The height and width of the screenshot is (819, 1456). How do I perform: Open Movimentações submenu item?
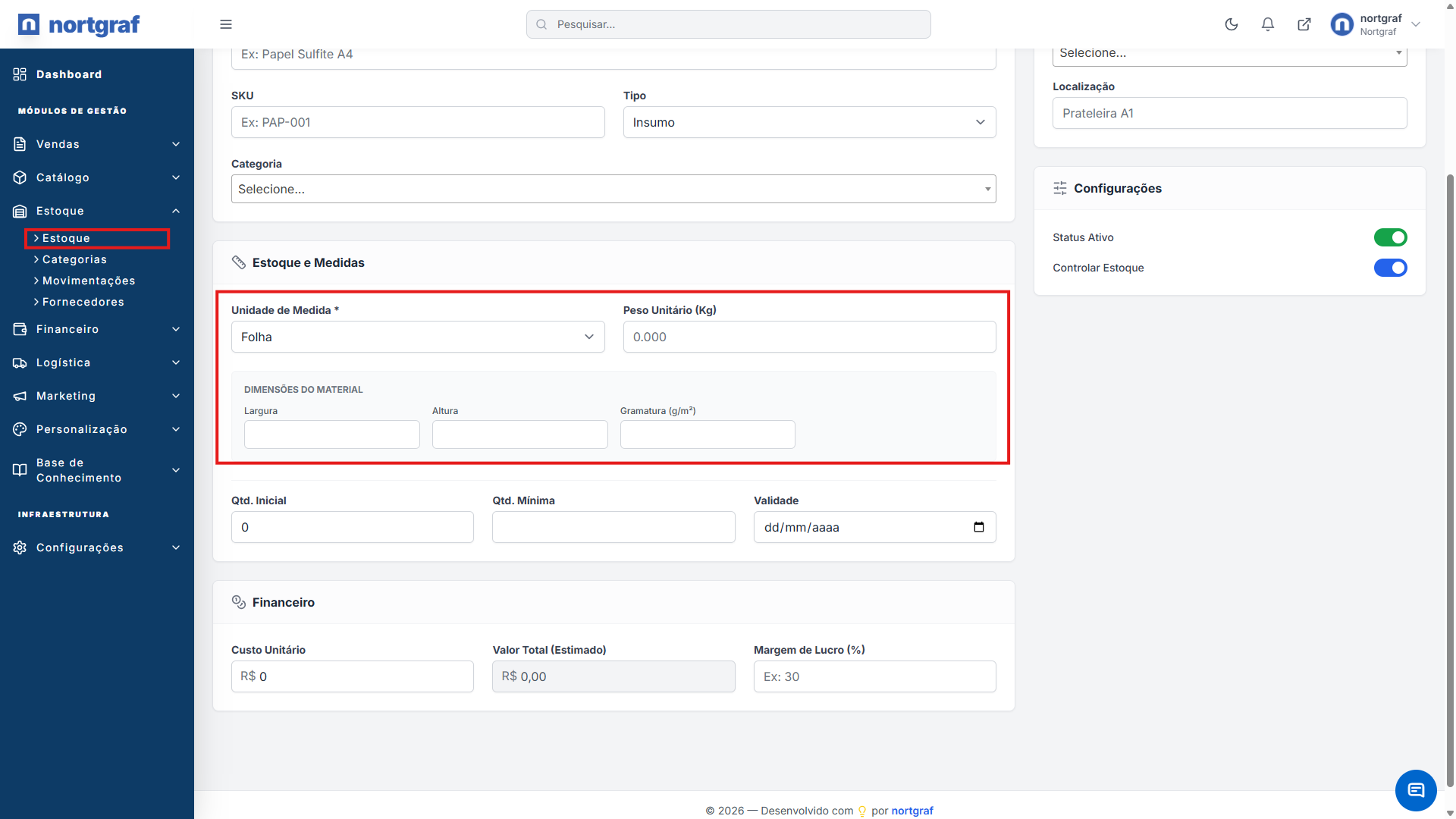[89, 281]
